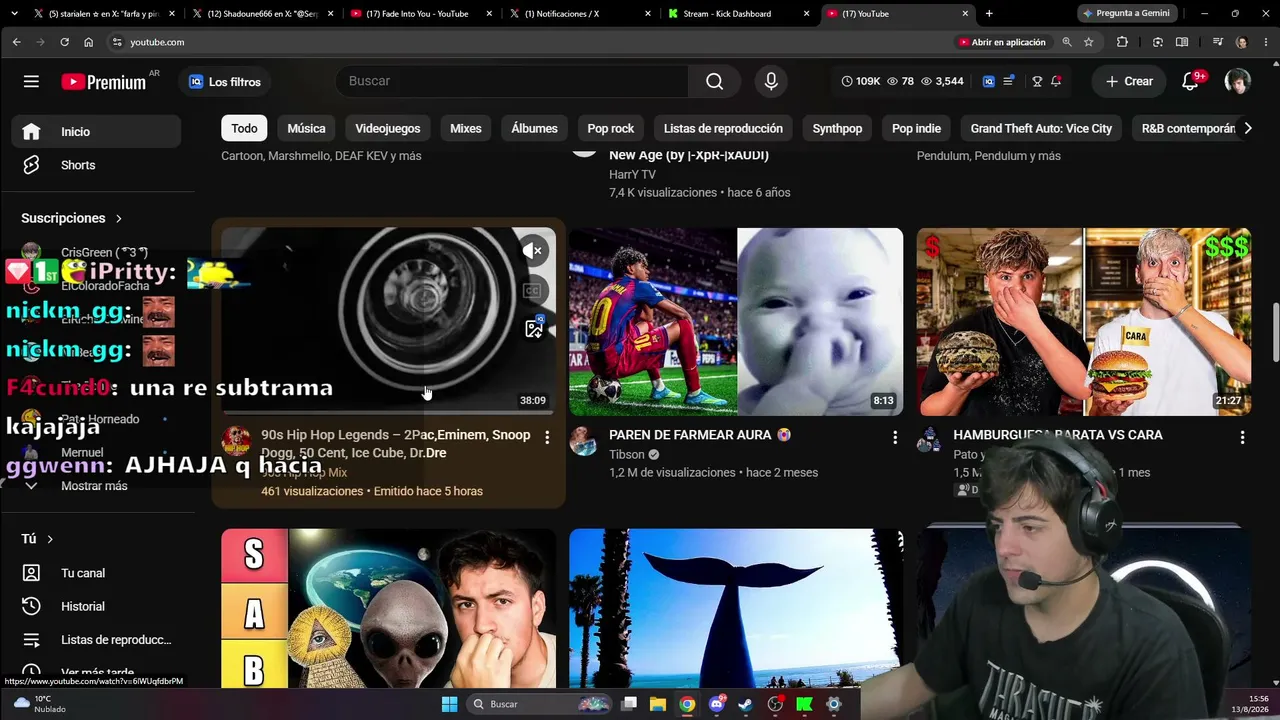The height and width of the screenshot is (720, 1280).
Task: Open Tu canal in the sidebar
Action: (x=97, y=573)
